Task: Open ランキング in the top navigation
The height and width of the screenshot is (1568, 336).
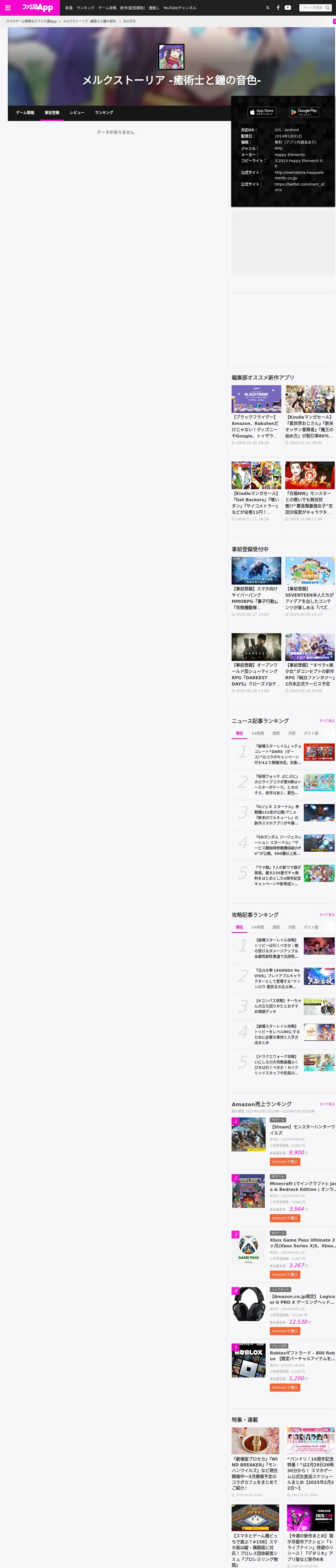Action: click(85, 8)
